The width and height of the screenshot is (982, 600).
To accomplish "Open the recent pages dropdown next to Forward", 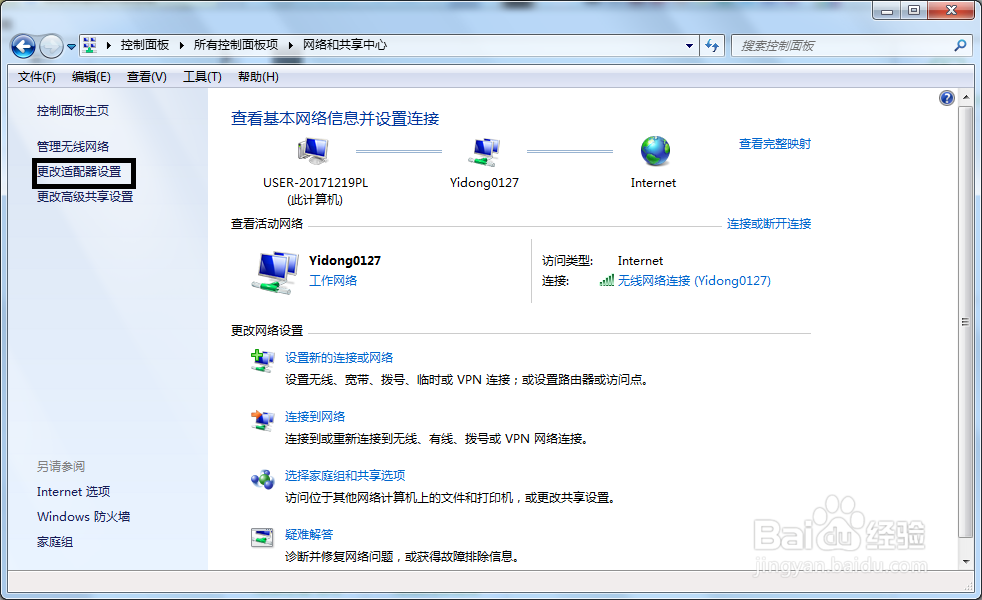I will (71, 46).
